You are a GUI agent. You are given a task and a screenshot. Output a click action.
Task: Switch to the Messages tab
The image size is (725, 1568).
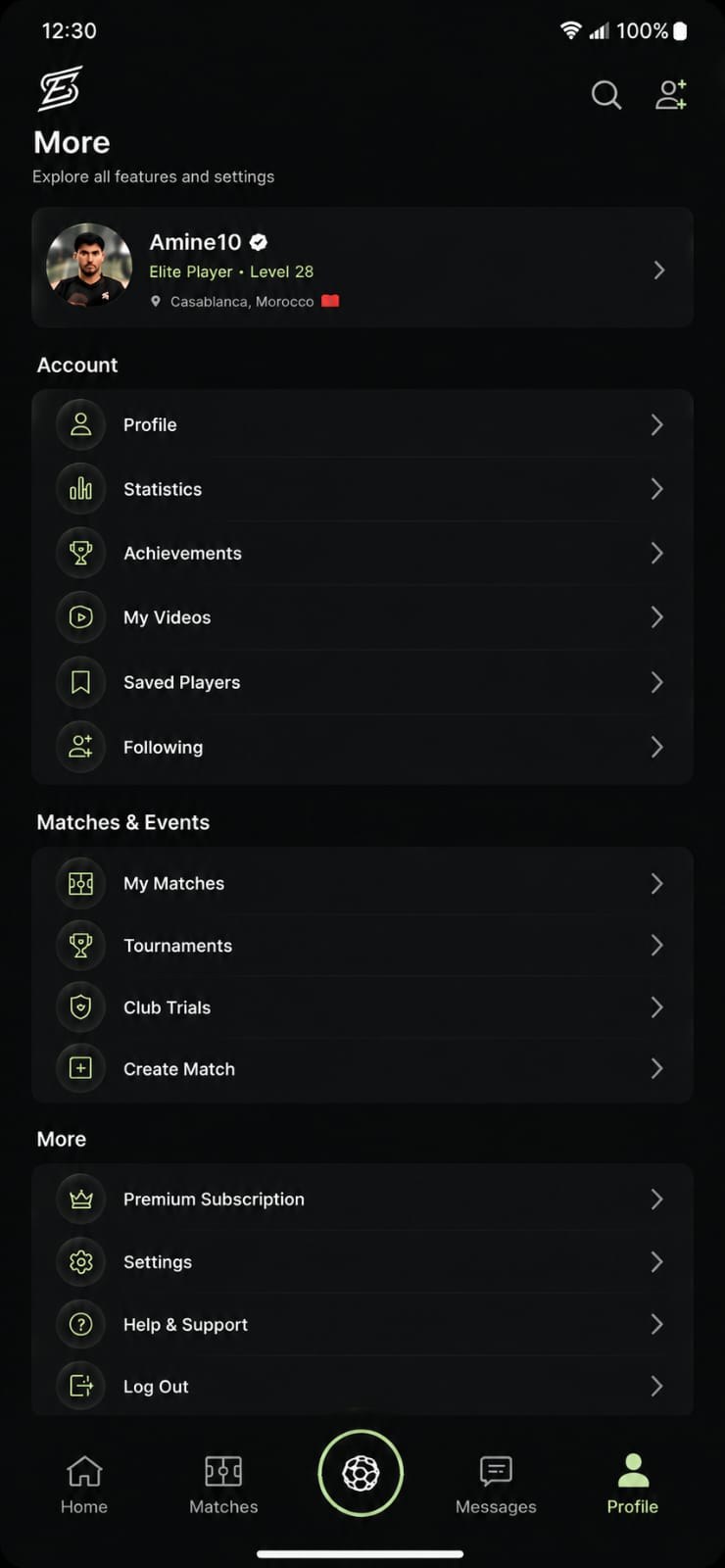[x=496, y=1485]
